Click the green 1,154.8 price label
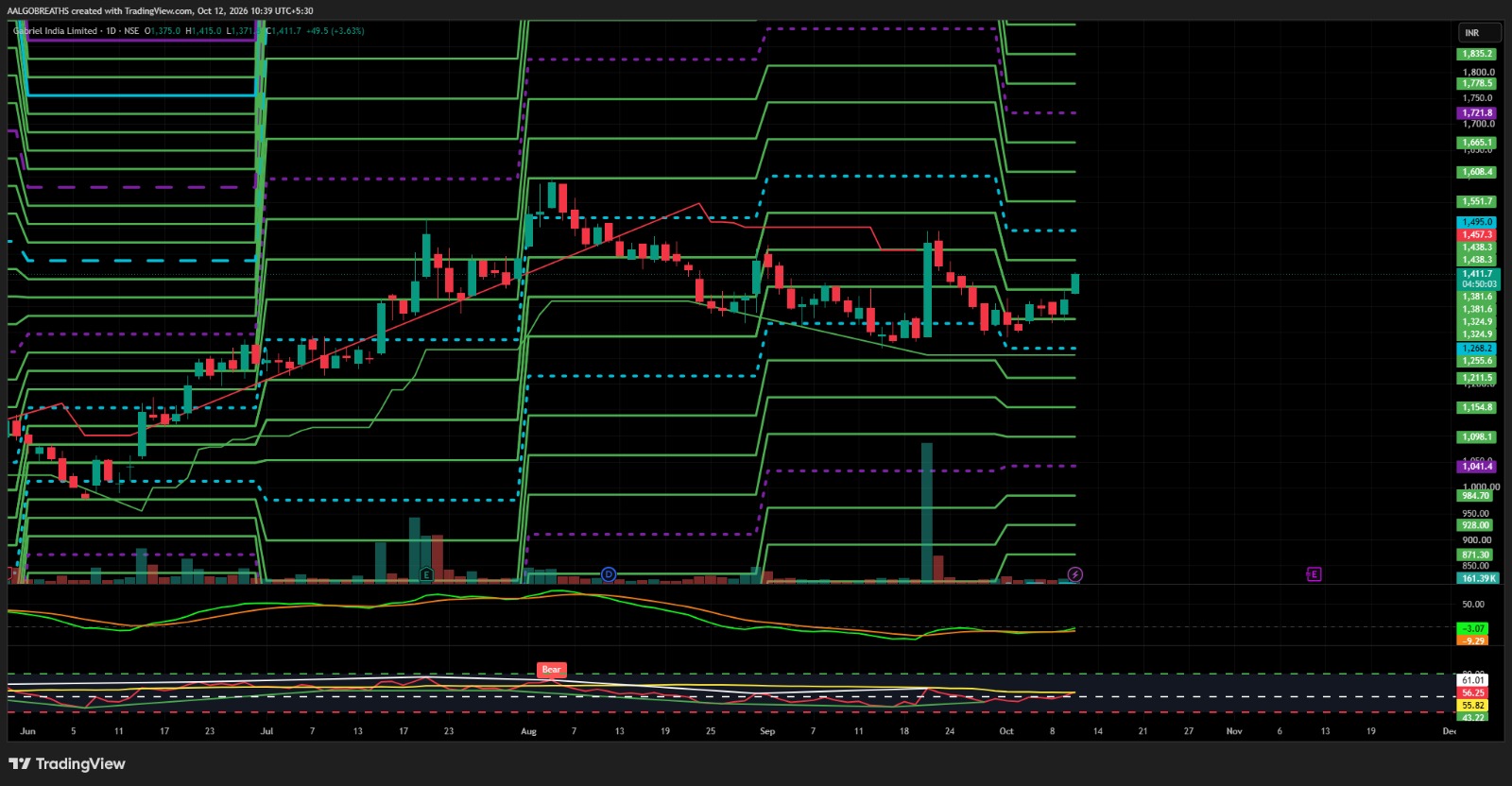 click(1478, 407)
